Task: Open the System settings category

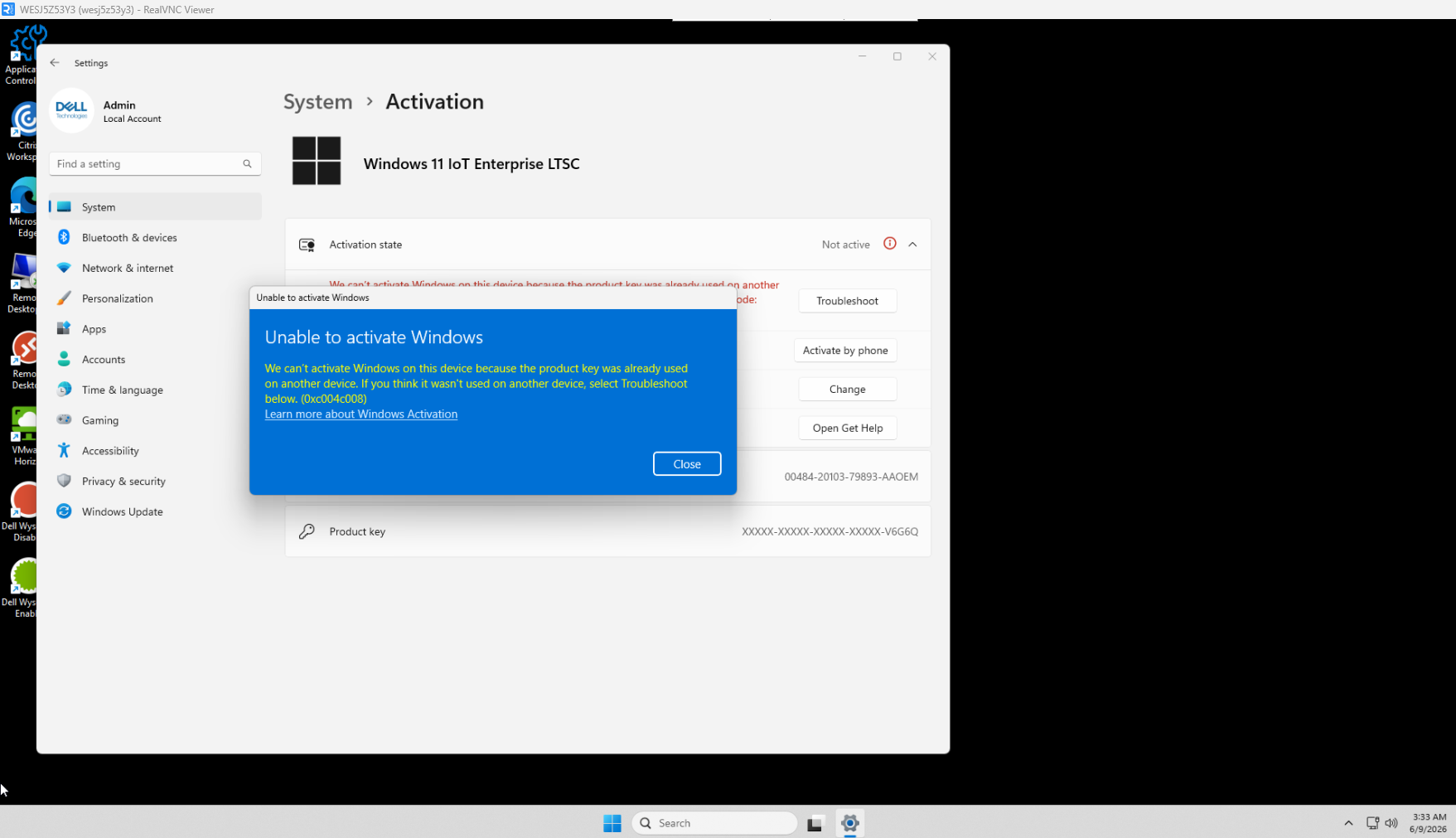Action: click(155, 207)
